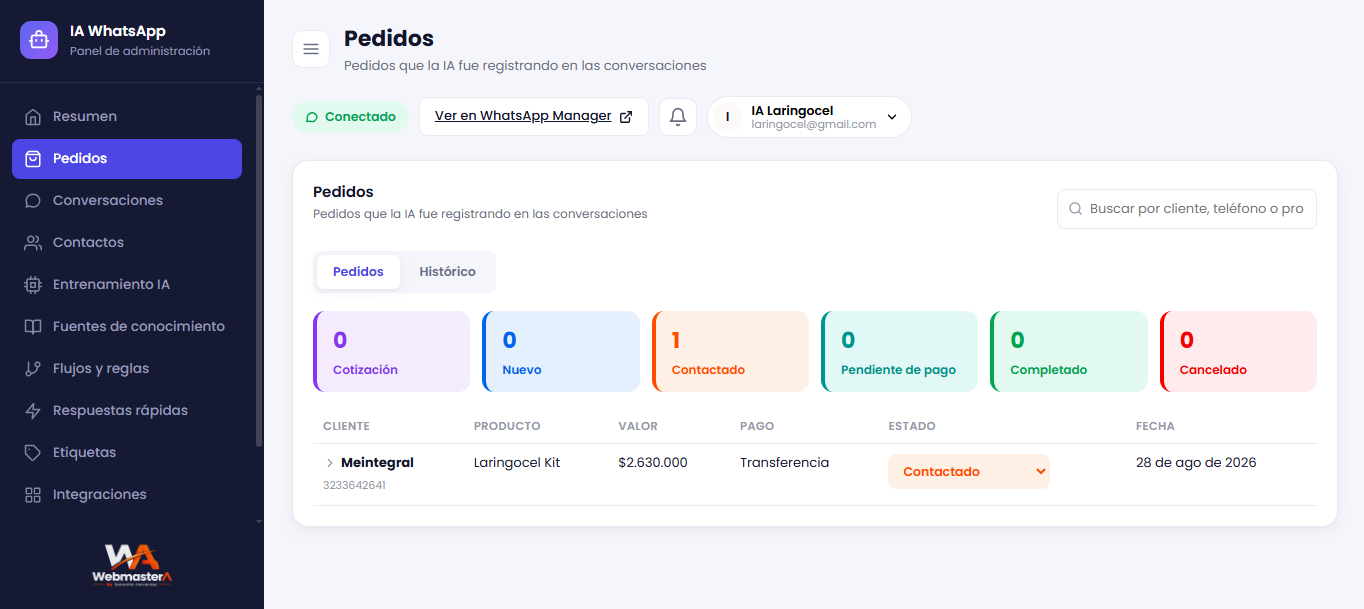Viewport: 1364px width, 609px height.
Task: Click the sidebar vertical scrollbar
Action: tap(259, 270)
